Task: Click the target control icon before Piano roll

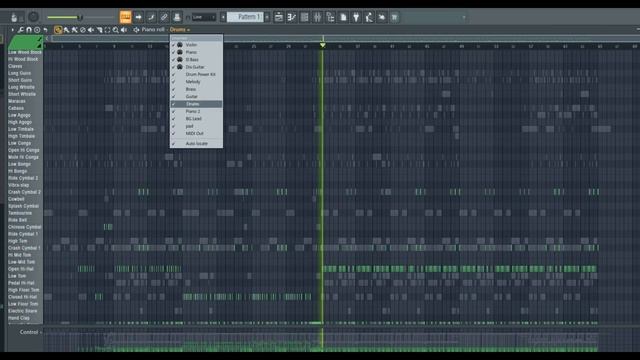Action: click(136, 30)
